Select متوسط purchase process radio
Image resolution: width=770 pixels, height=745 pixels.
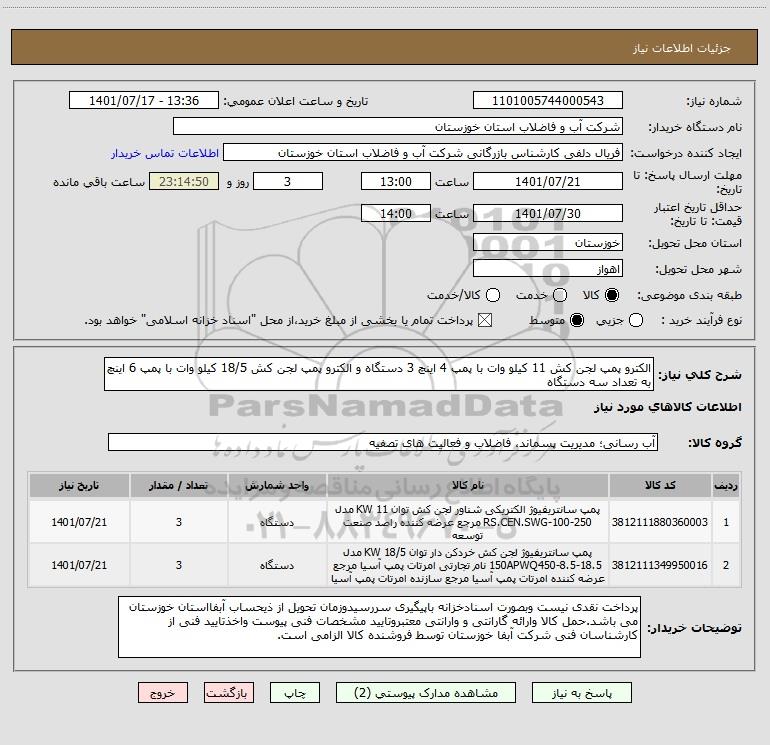click(577, 320)
